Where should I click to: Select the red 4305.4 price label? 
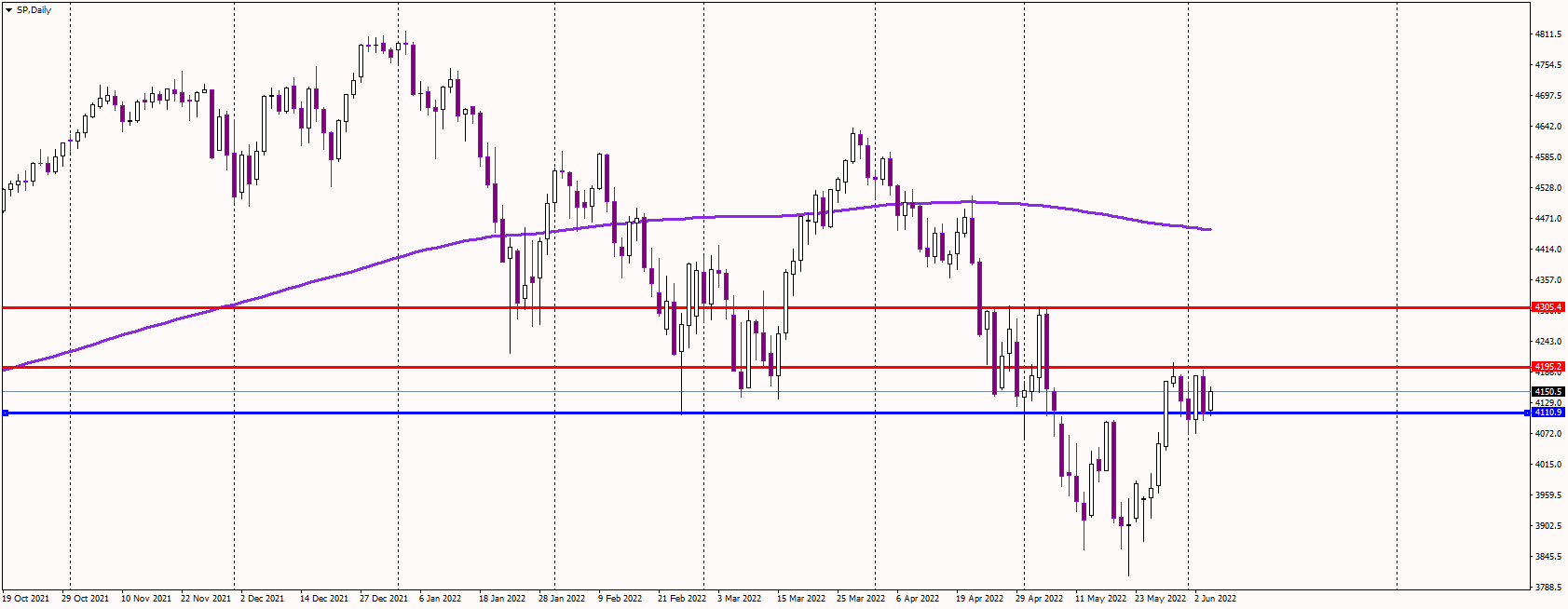click(1548, 307)
